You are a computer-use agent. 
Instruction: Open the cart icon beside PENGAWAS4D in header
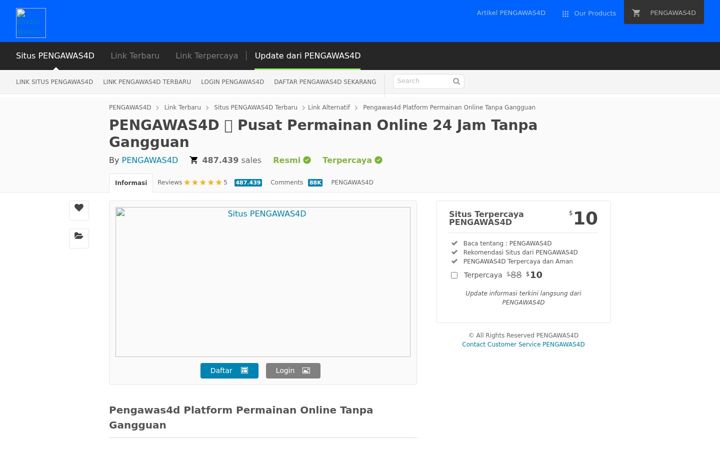pos(636,13)
